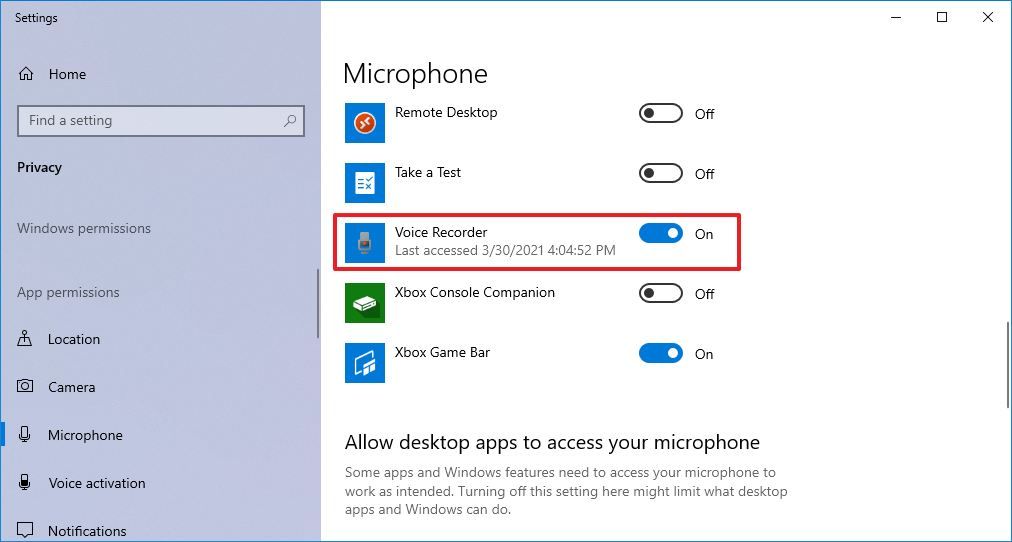Click the Privacy section title

(x=39, y=167)
